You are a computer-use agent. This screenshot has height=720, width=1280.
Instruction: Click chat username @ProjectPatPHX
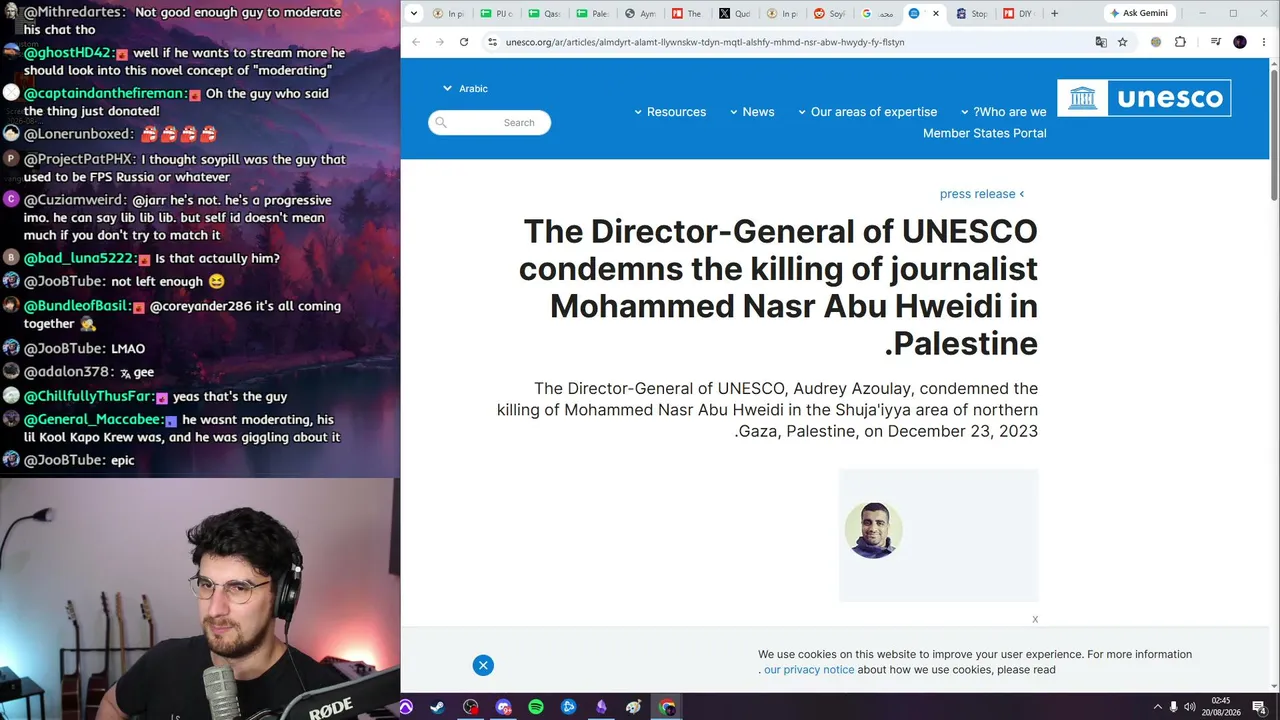pos(79,160)
